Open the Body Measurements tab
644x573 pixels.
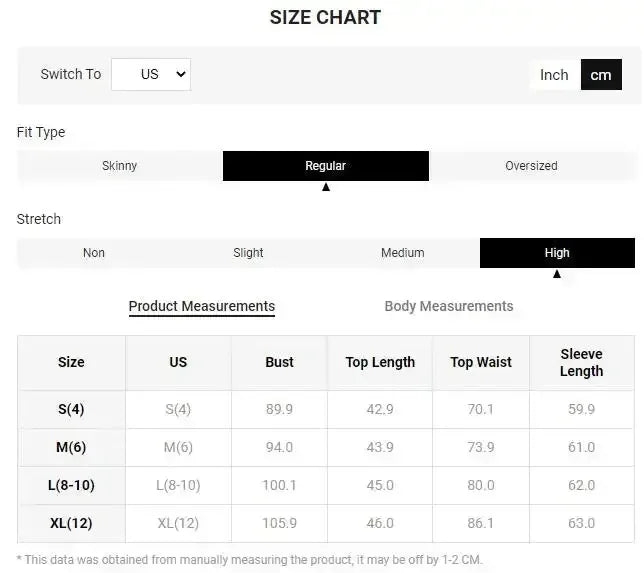(449, 306)
